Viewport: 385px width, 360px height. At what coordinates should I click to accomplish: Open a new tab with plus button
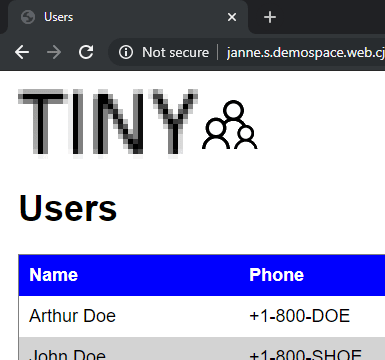pos(270,17)
